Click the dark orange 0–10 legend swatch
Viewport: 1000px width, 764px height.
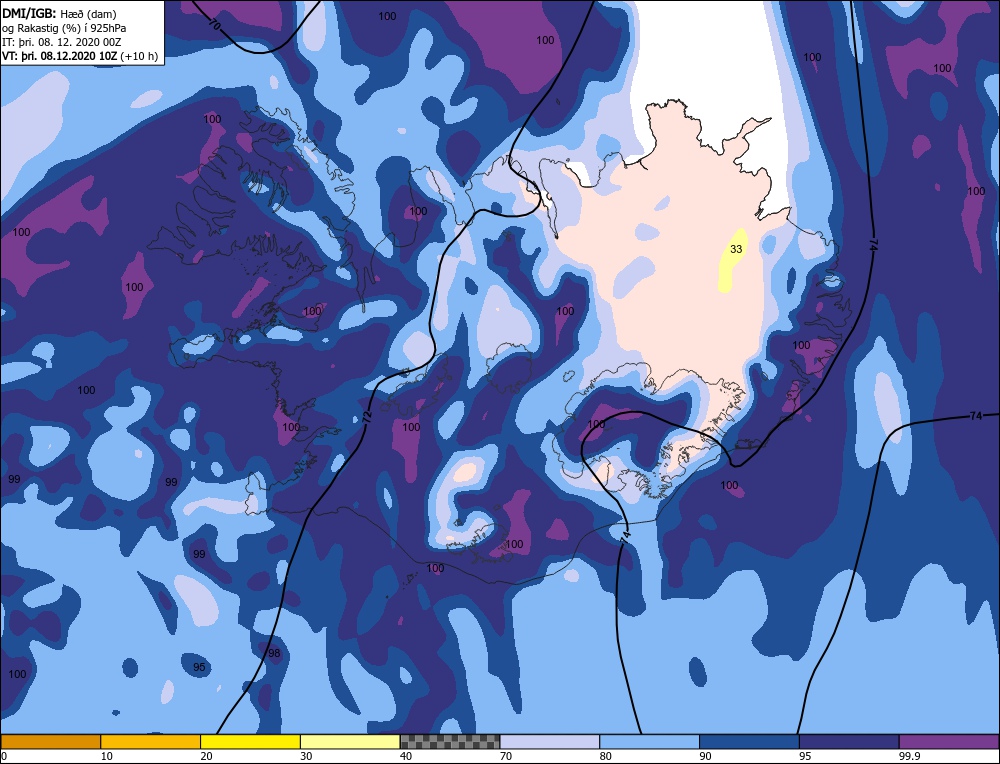coord(50,741)
